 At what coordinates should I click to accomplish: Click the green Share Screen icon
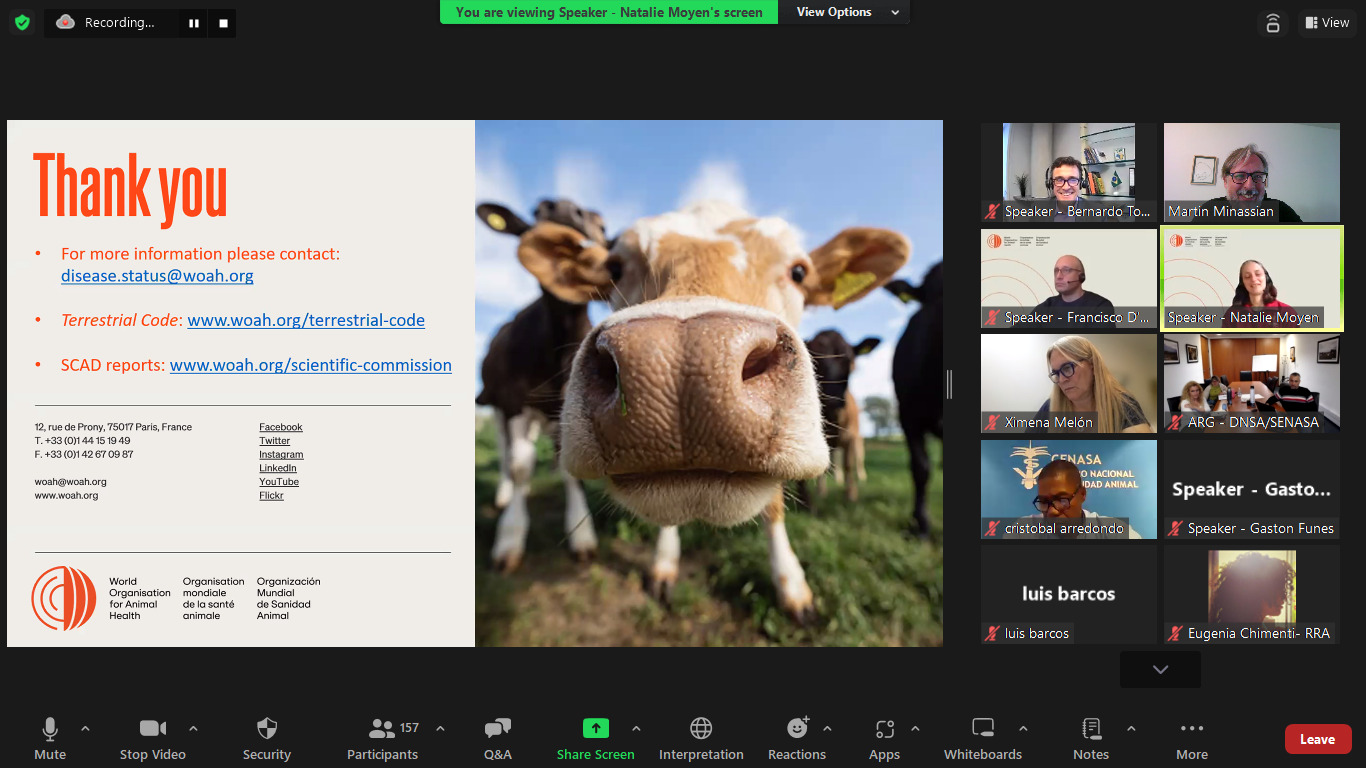[x=595, y=729]
